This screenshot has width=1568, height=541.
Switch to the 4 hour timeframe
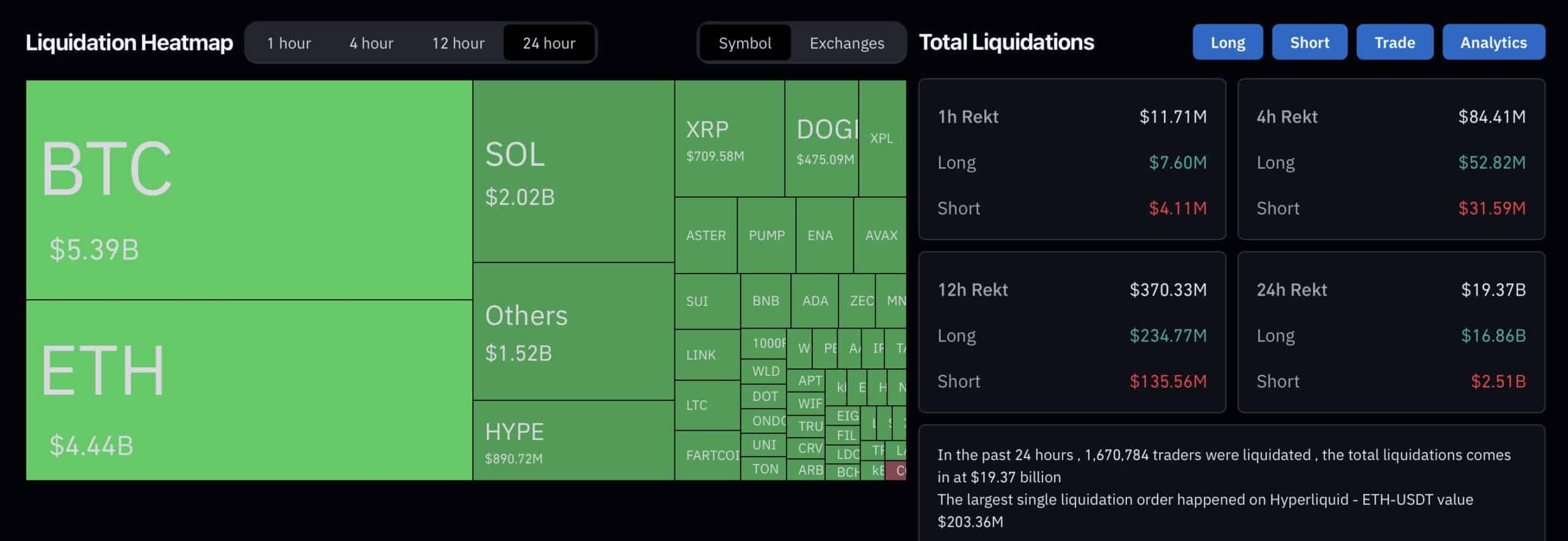pos(371,43)
